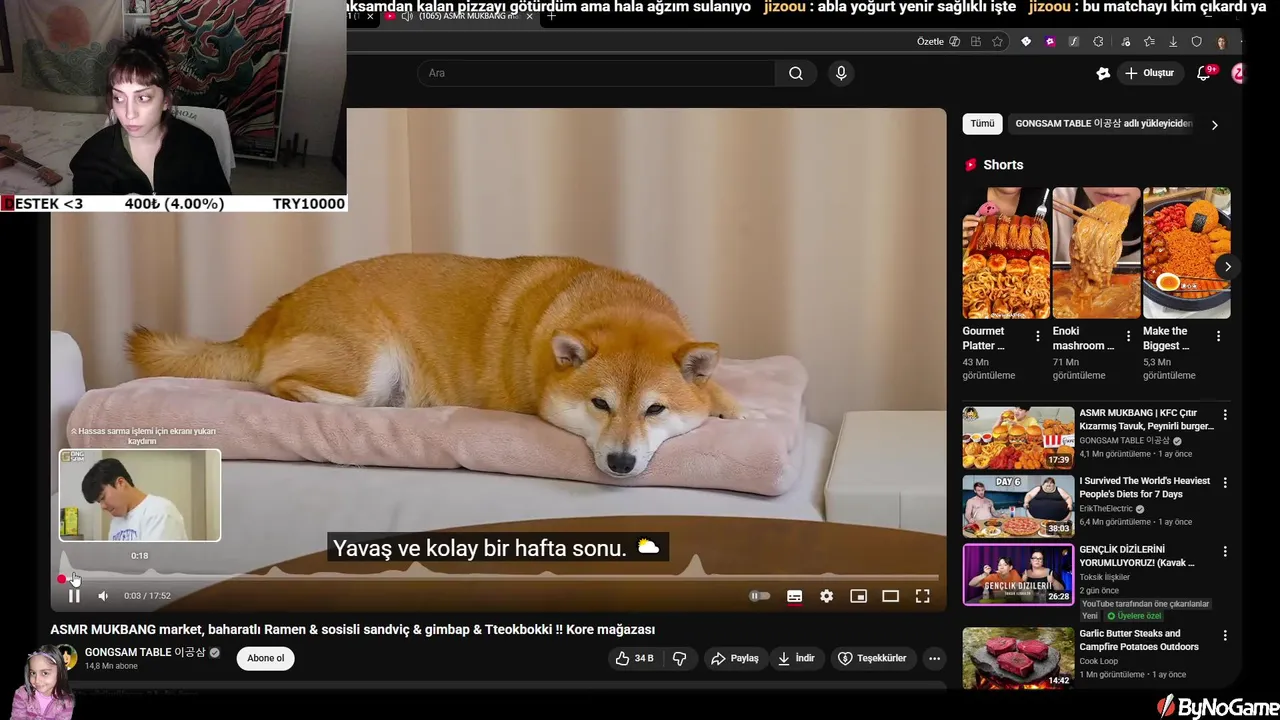Select GONGSAM TABLE uploader filter chip
The width and height of the screenshot is (1280, 720).
pos(1104,124)
